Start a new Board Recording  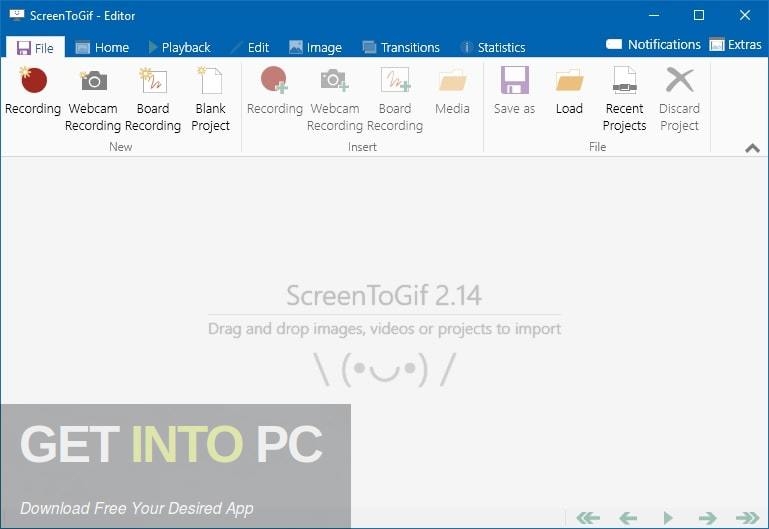click(x=153, y=100)
